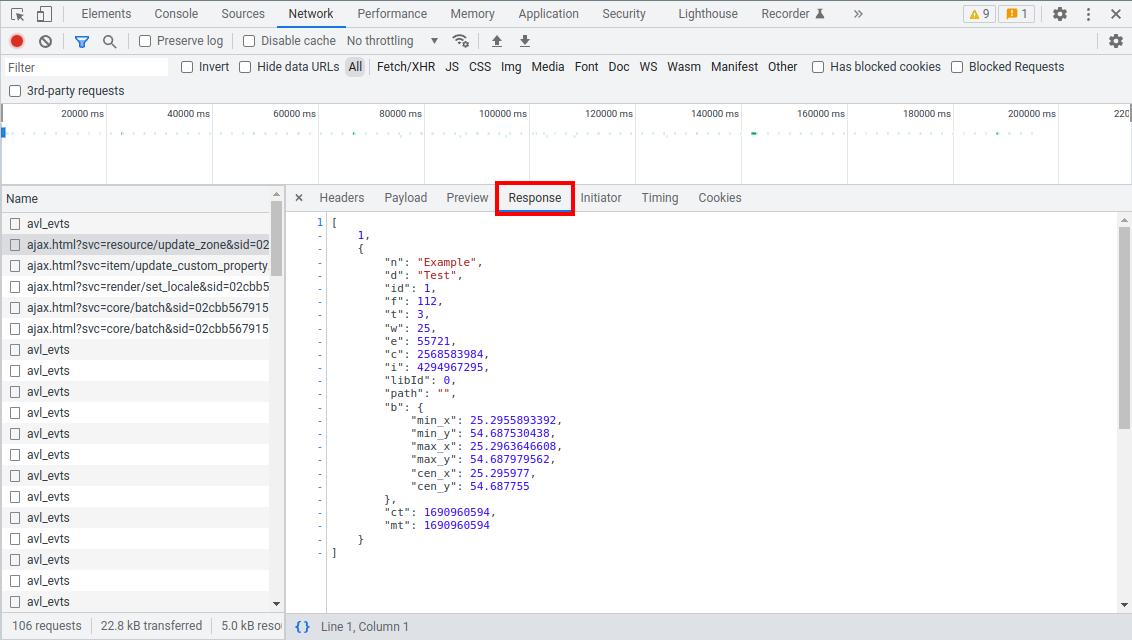
Task: Expand more DevTools tabs chevron
Action: pyautogui.click(x=858, y=14)
